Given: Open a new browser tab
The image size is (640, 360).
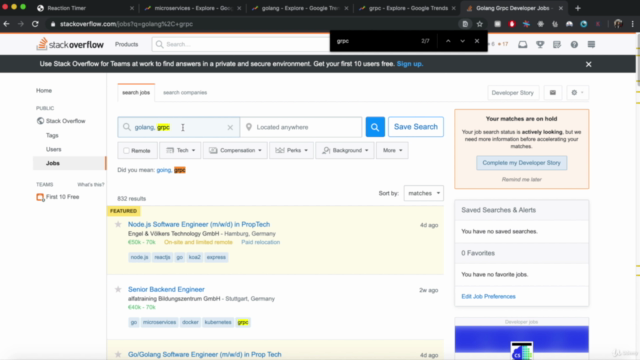Looking at the screenshot, I should pyautogui.click(x=577, y=8).
